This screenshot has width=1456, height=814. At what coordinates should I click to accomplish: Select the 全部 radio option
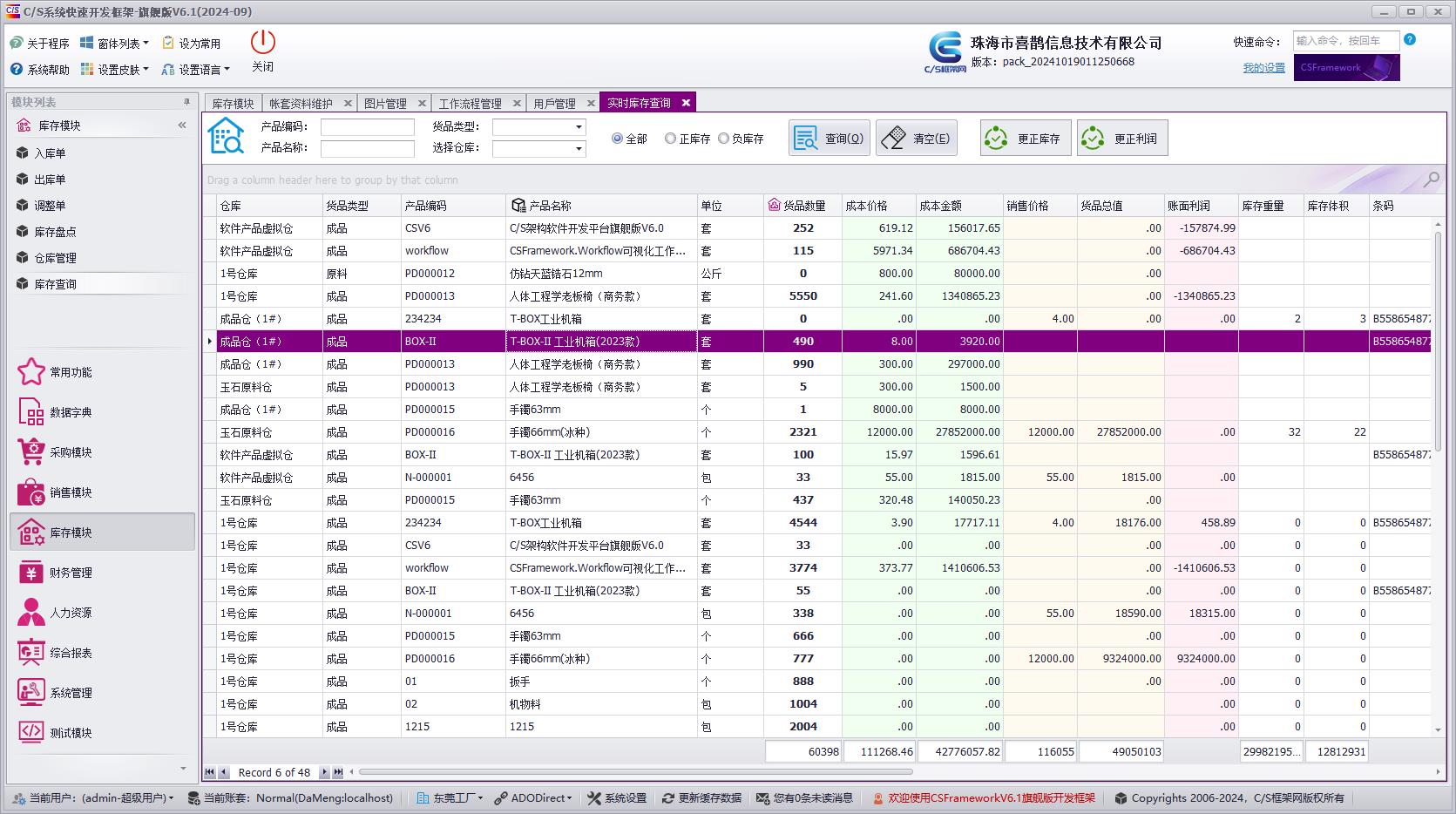618,139
